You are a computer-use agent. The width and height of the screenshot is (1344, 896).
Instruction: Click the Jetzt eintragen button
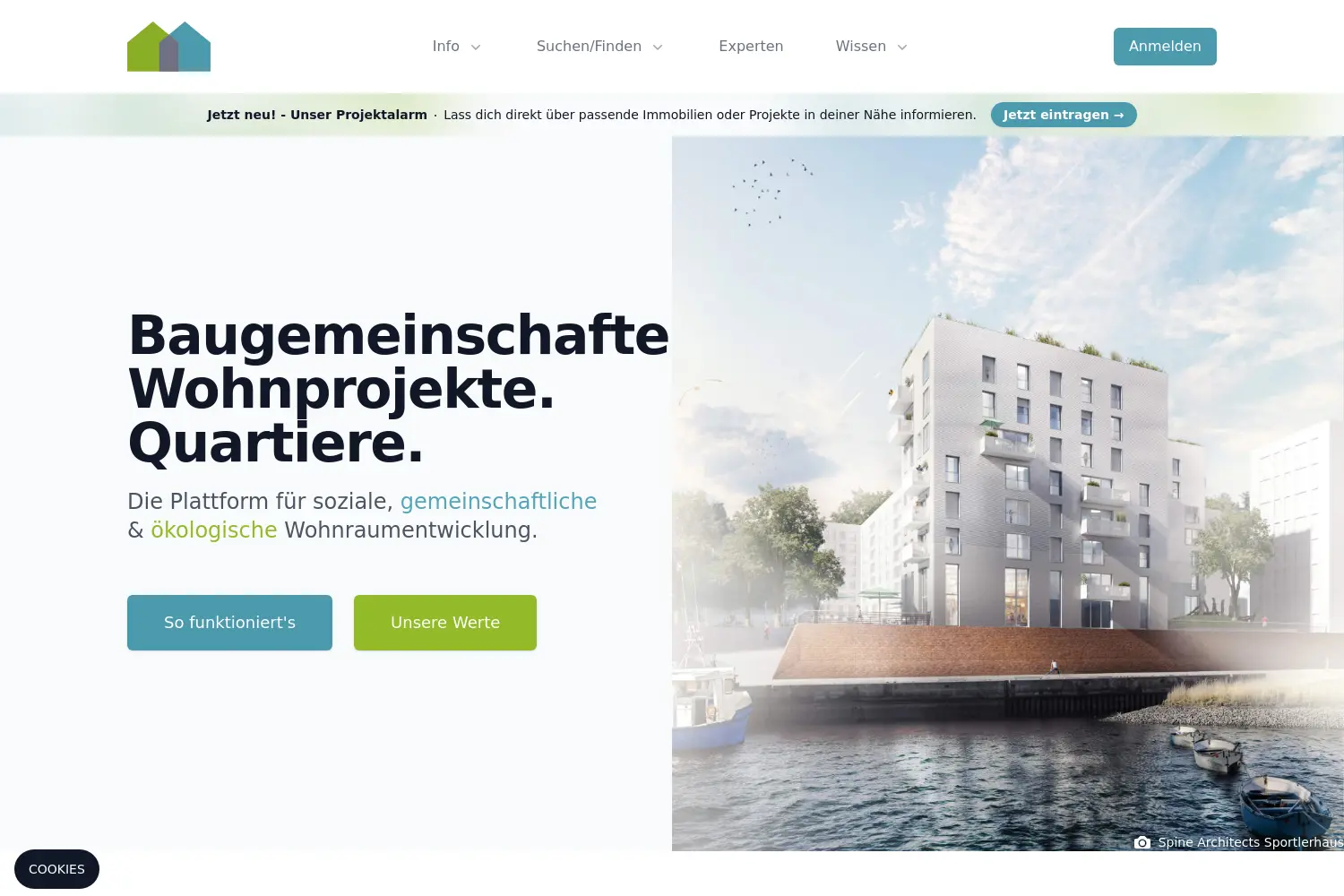1064,115
